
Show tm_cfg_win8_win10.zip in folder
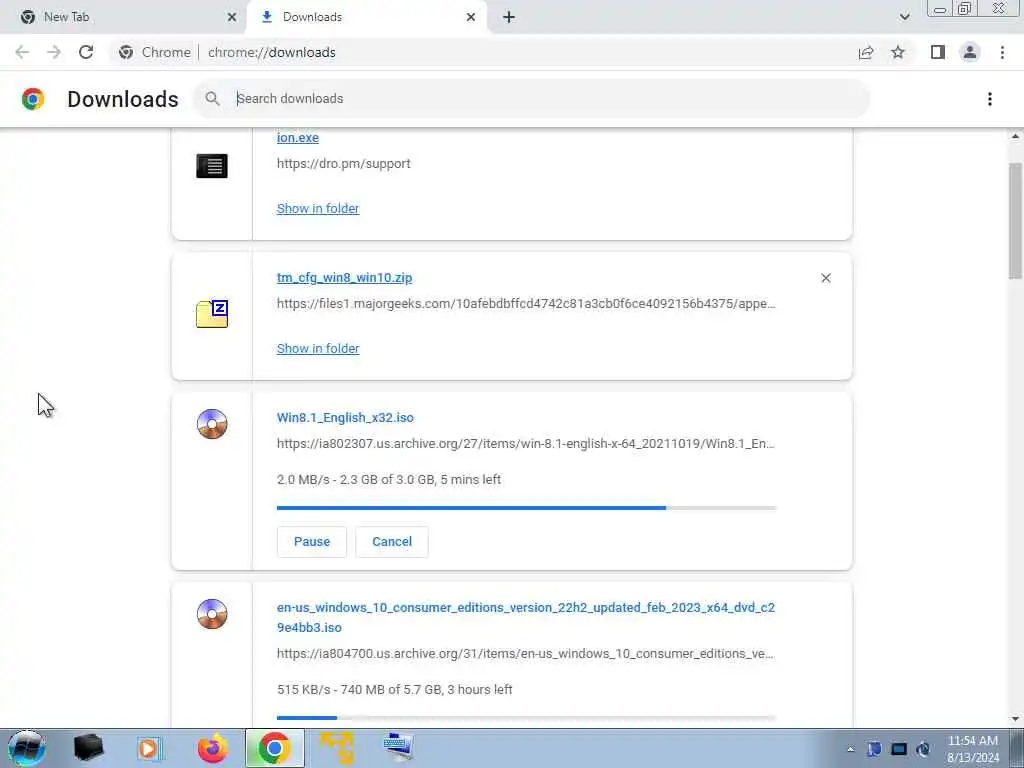tap(318, 349)
